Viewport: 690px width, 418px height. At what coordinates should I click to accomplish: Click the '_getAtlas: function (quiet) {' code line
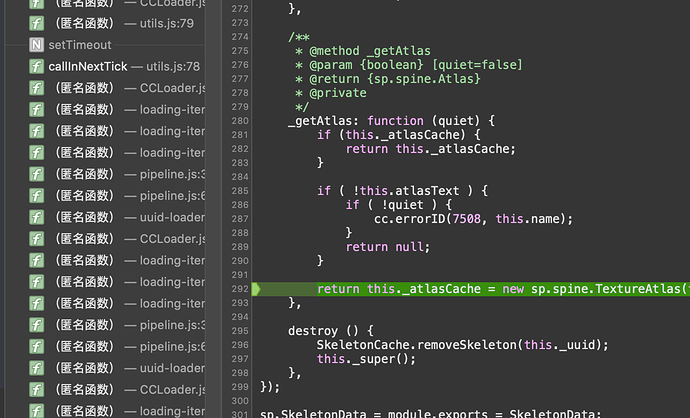click(392, 121)
